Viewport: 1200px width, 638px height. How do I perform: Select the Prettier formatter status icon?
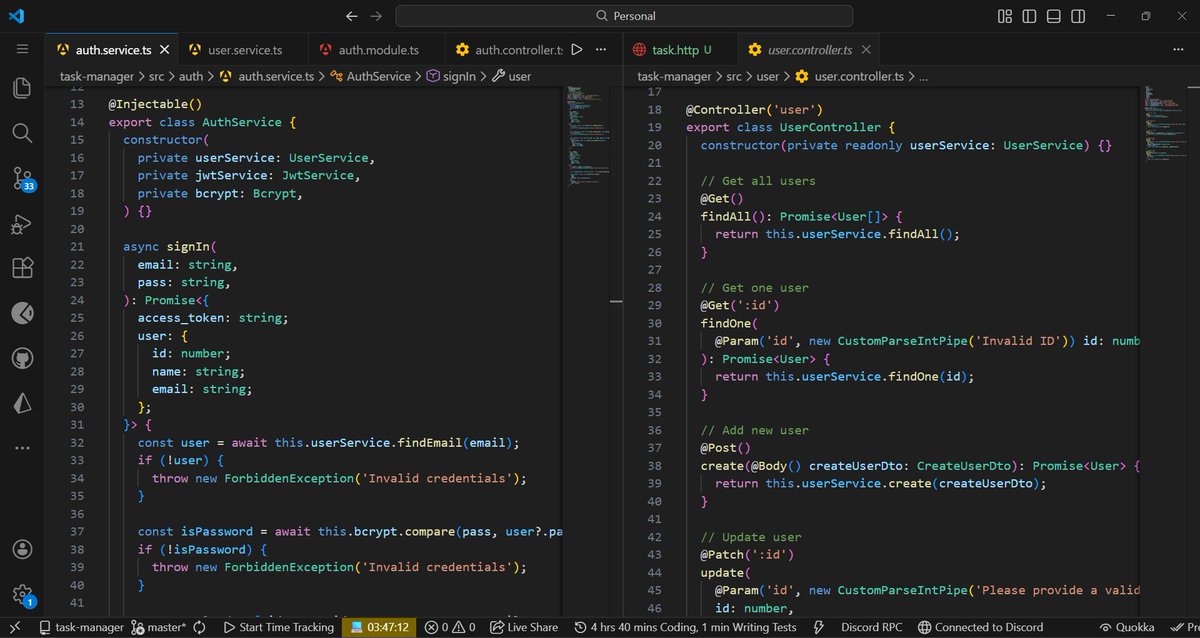(1184, 627)
